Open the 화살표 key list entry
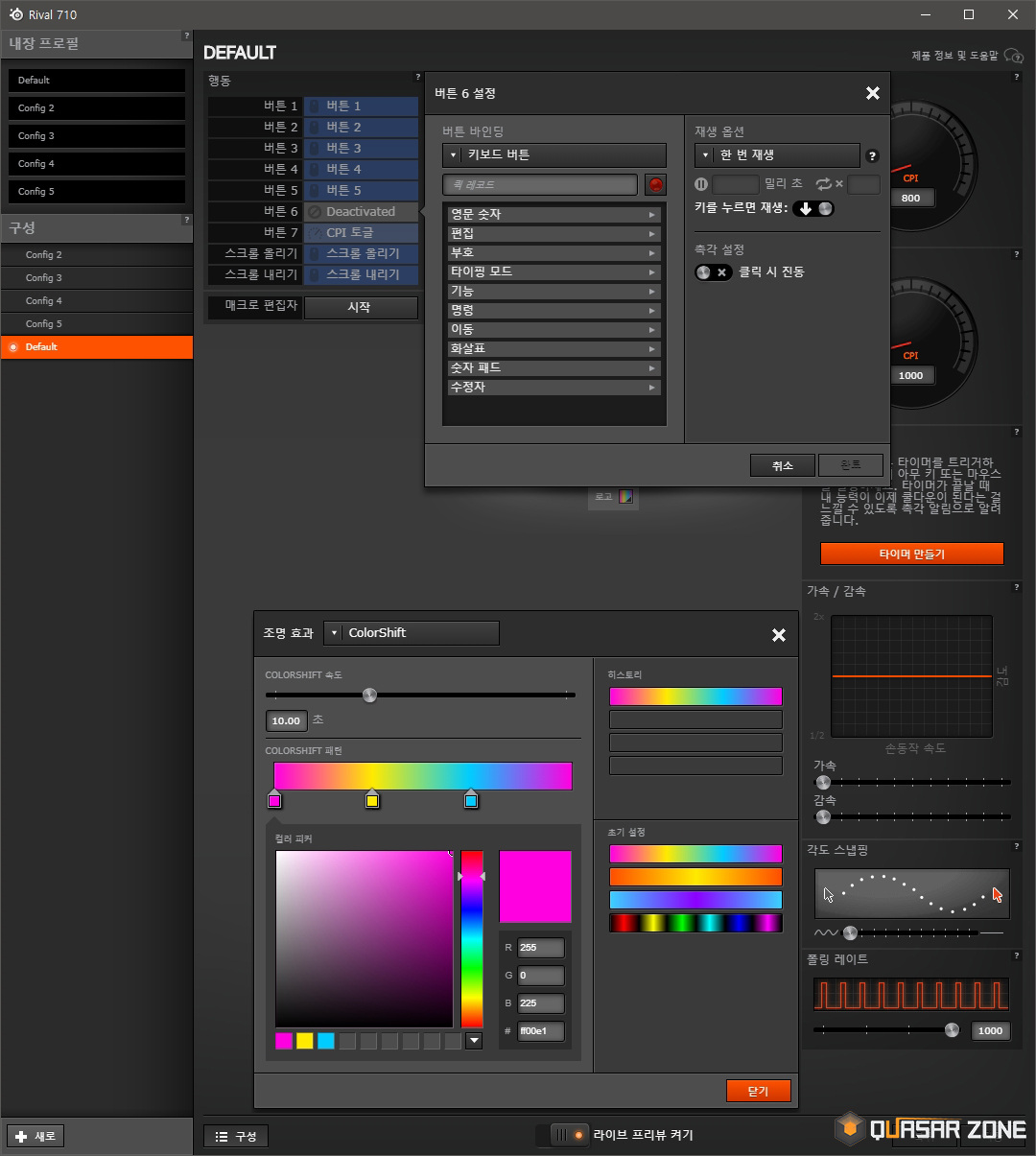Viewport: 1036px width, 1156px height. click(554, 348)
